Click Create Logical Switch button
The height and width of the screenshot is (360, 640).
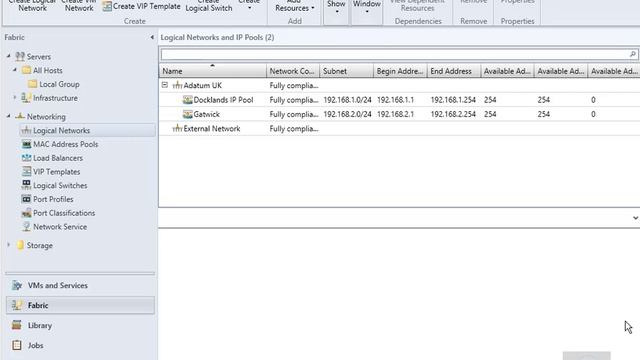[x=209, y=6]
